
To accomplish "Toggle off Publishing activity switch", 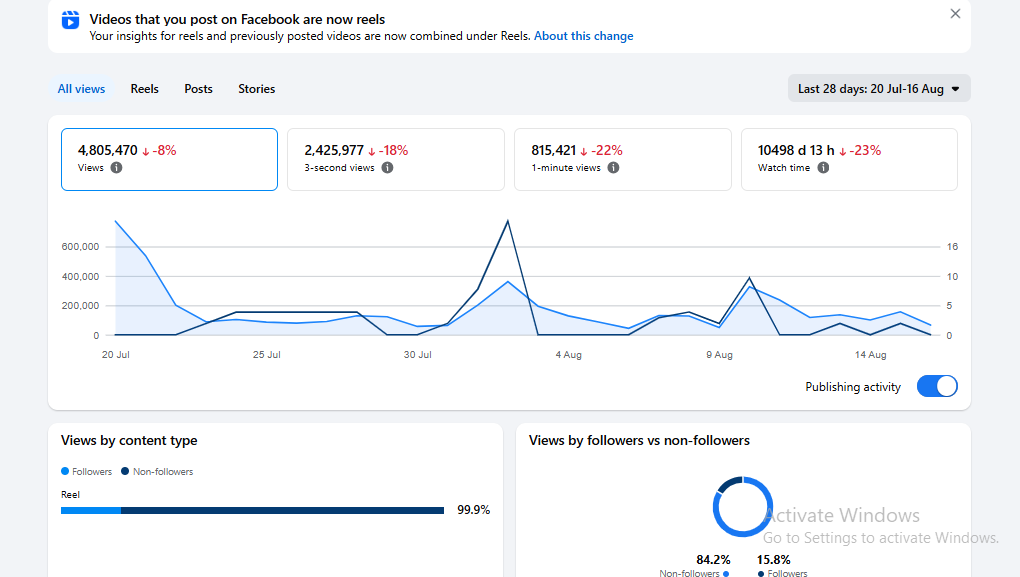I will 937,386.
